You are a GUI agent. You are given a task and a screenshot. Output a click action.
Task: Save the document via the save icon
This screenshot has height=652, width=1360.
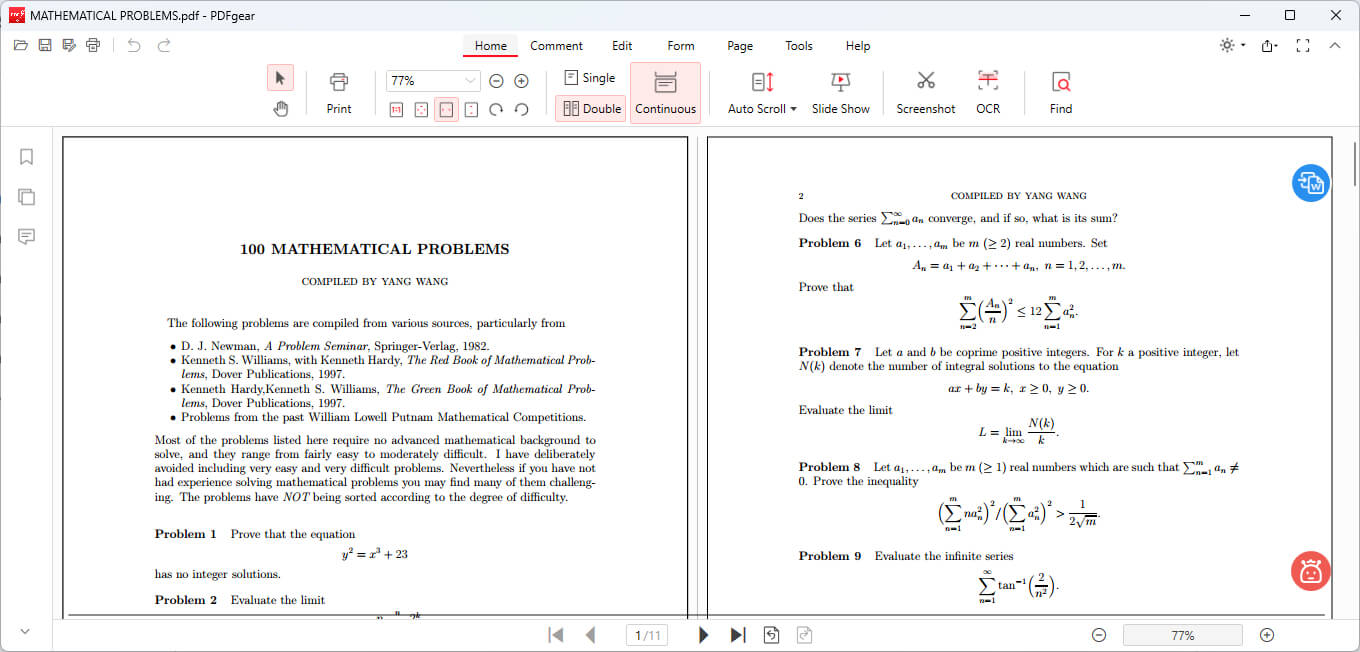tap(44, 44)
